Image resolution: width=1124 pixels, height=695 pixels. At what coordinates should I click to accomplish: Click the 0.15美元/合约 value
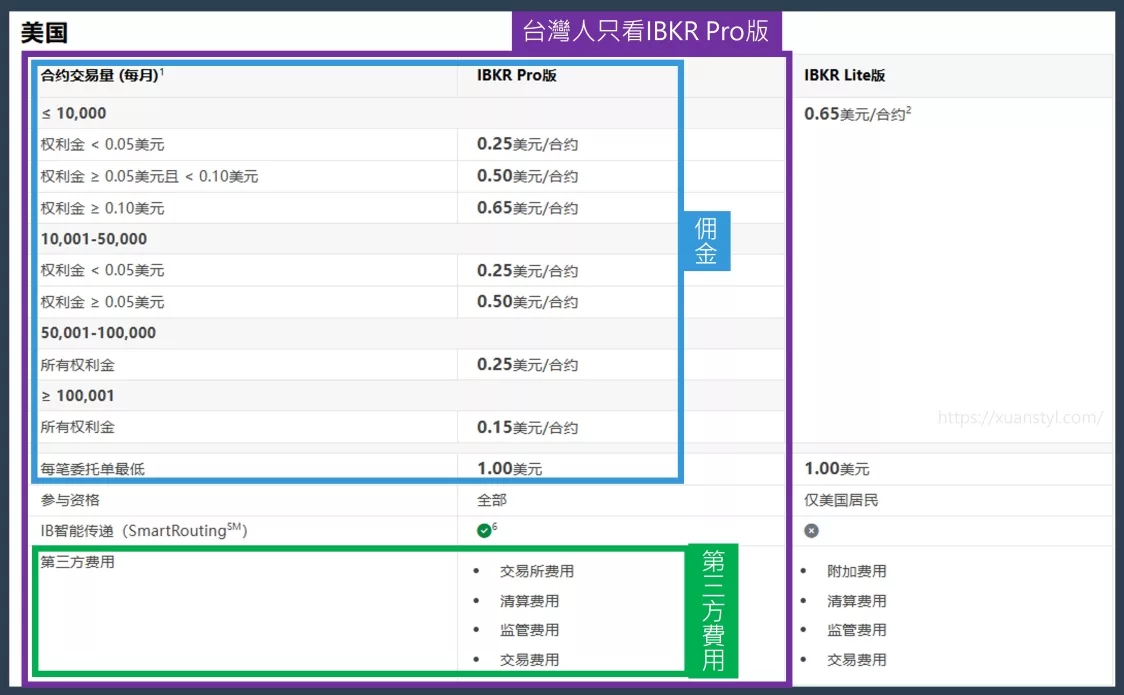[x=528, y=427]
